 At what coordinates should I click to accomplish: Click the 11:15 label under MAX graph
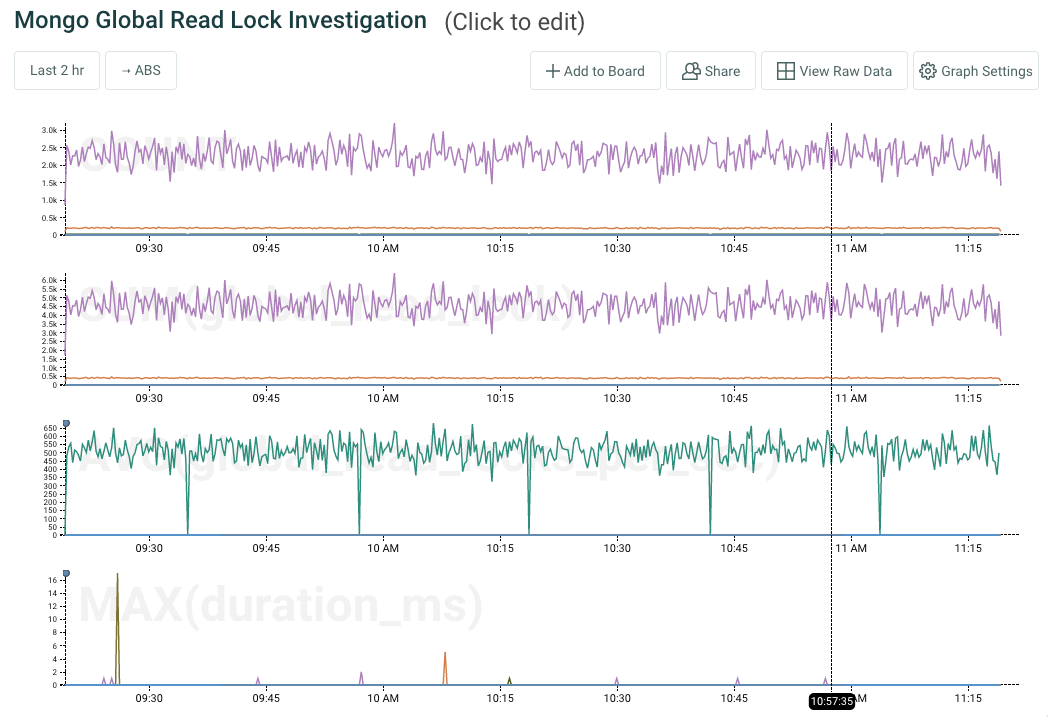coord(968,698)
